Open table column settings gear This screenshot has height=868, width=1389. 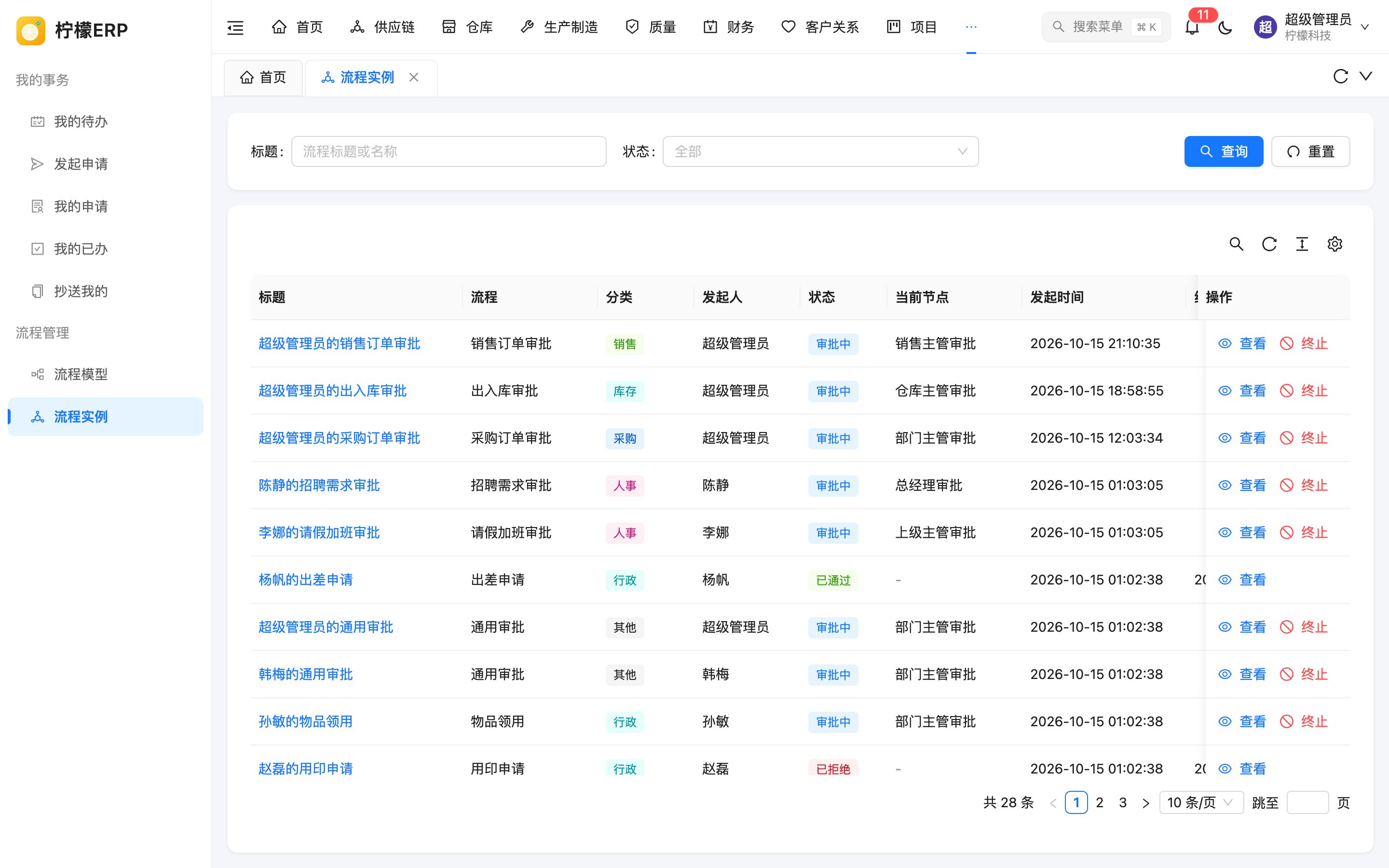pyautogui.click(x=1335, y=244)
